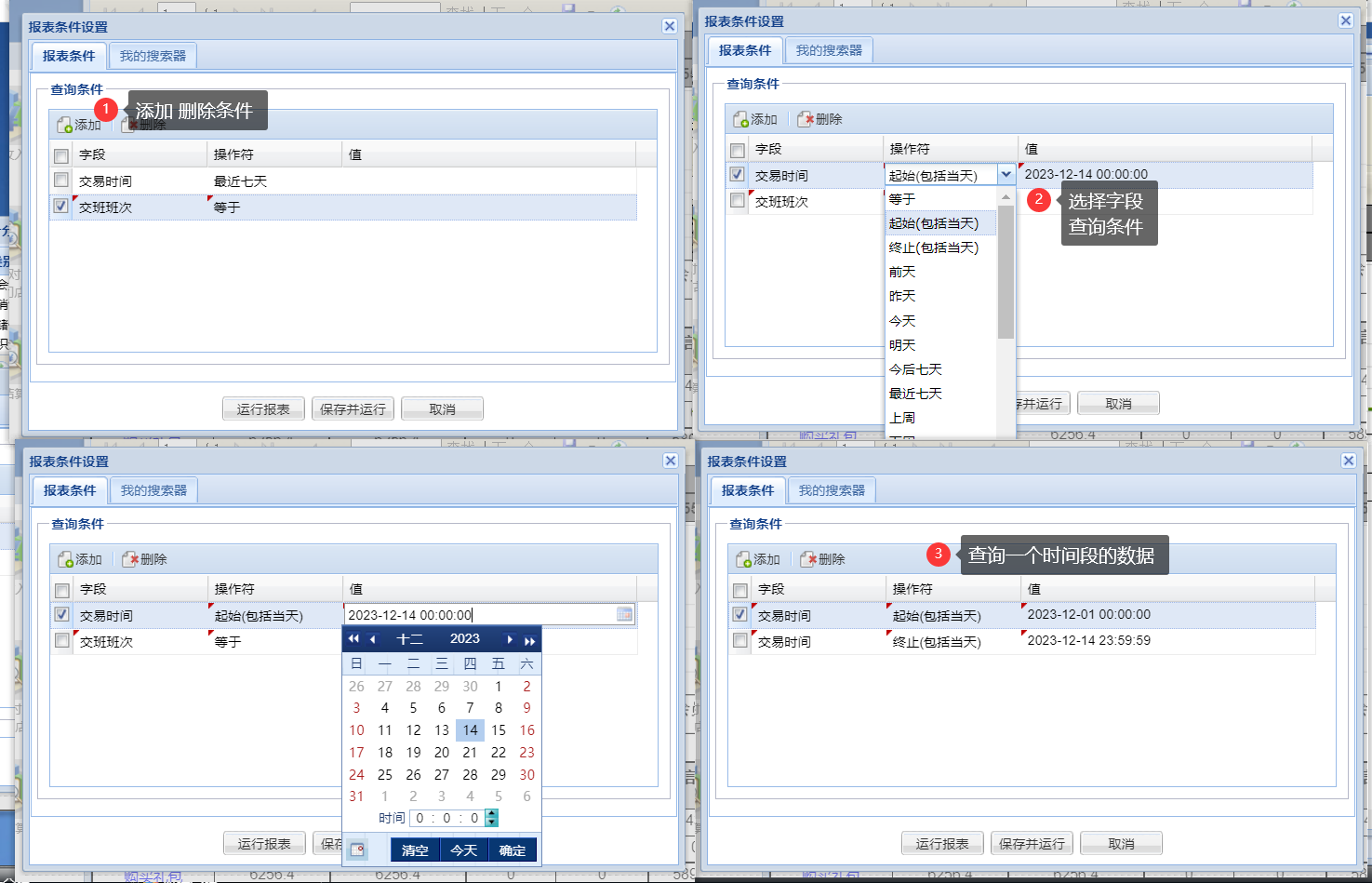Click 添加 icon in dialog with 2023-12-01 range

744,559
